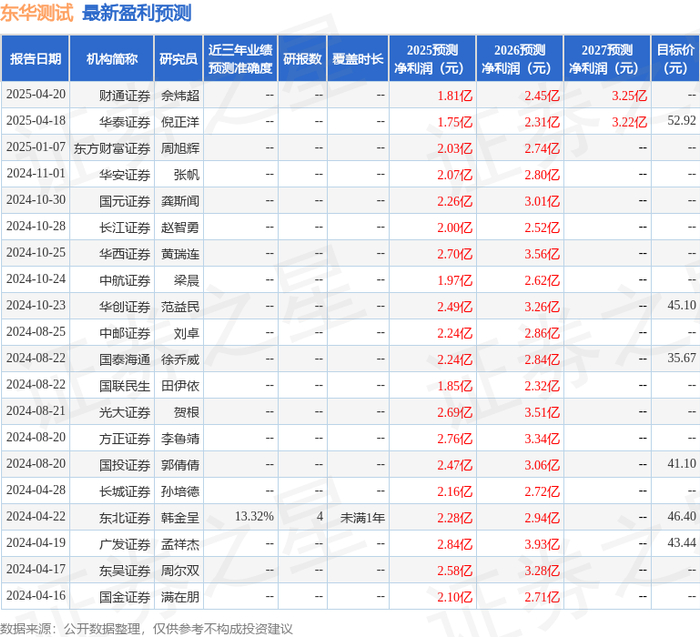Click the 2.71亿 2026 forecast value
This screenshot has height=637, width=700.
542,596
